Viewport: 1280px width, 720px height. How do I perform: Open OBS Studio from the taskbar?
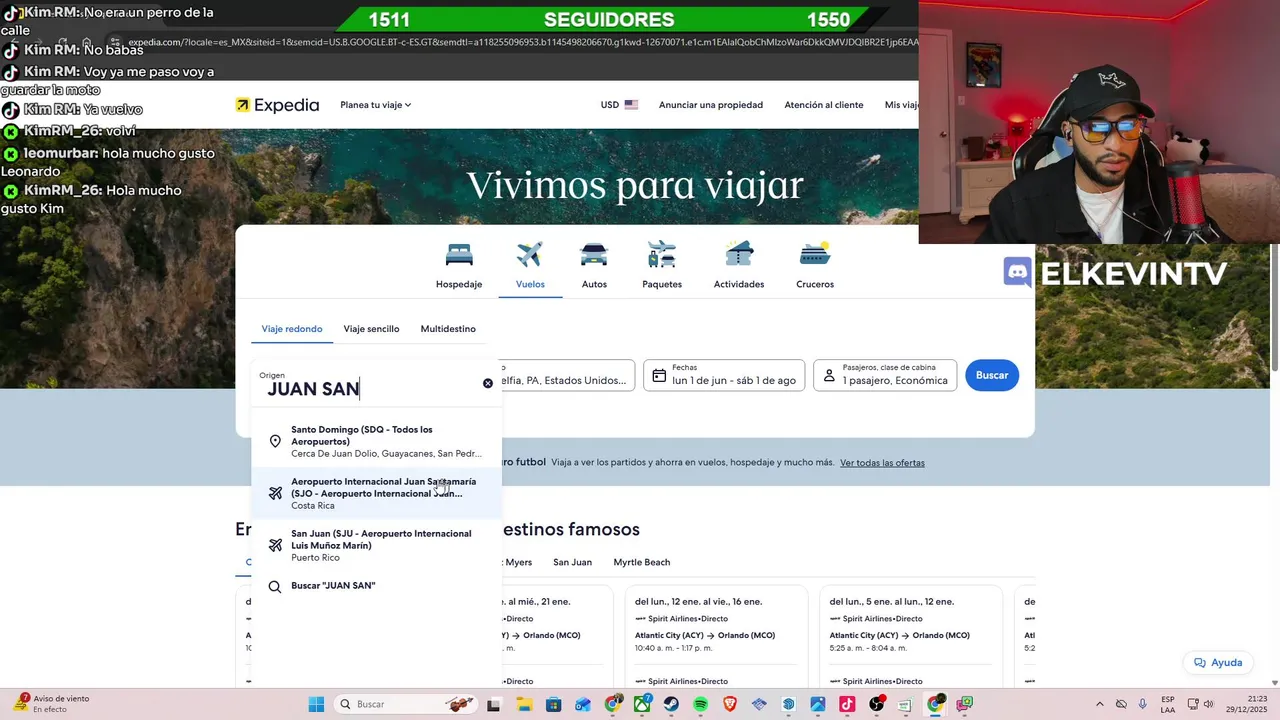[x=876, y=704]
